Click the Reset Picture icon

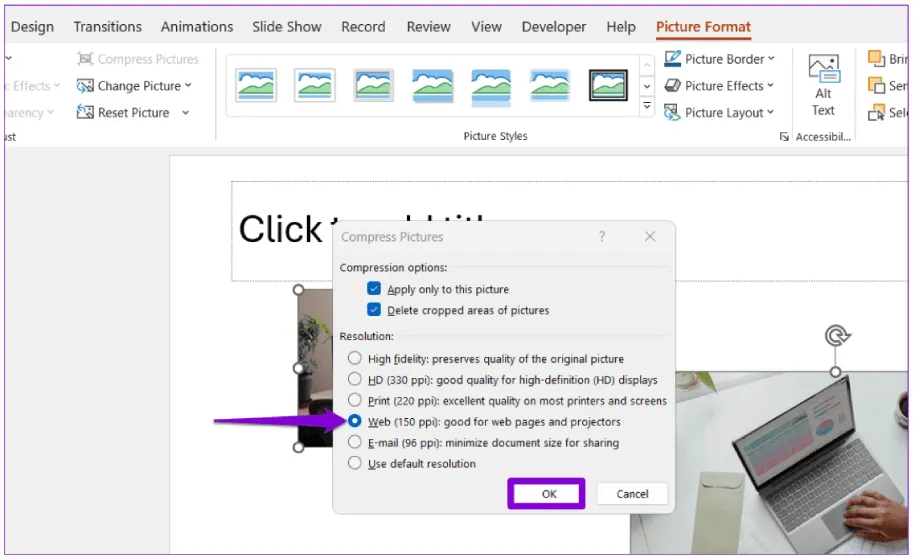(x=86, y=113)
